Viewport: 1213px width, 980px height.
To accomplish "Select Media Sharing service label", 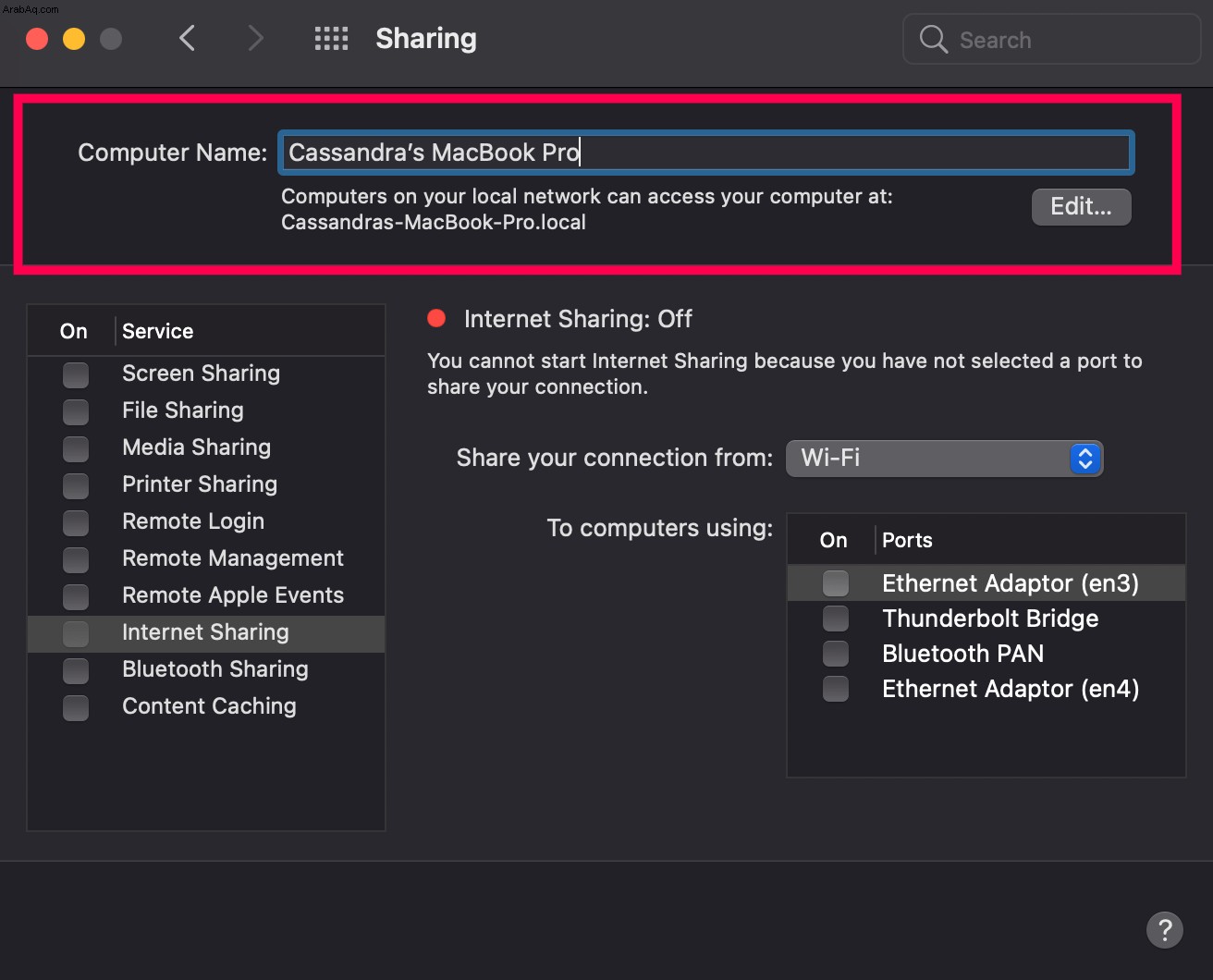I will point(196,447).
